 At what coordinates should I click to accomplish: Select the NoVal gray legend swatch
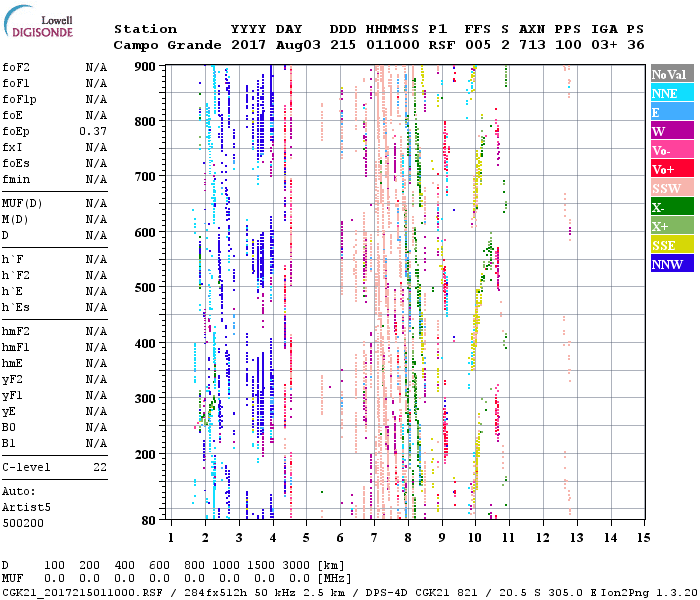coord(670,74)
